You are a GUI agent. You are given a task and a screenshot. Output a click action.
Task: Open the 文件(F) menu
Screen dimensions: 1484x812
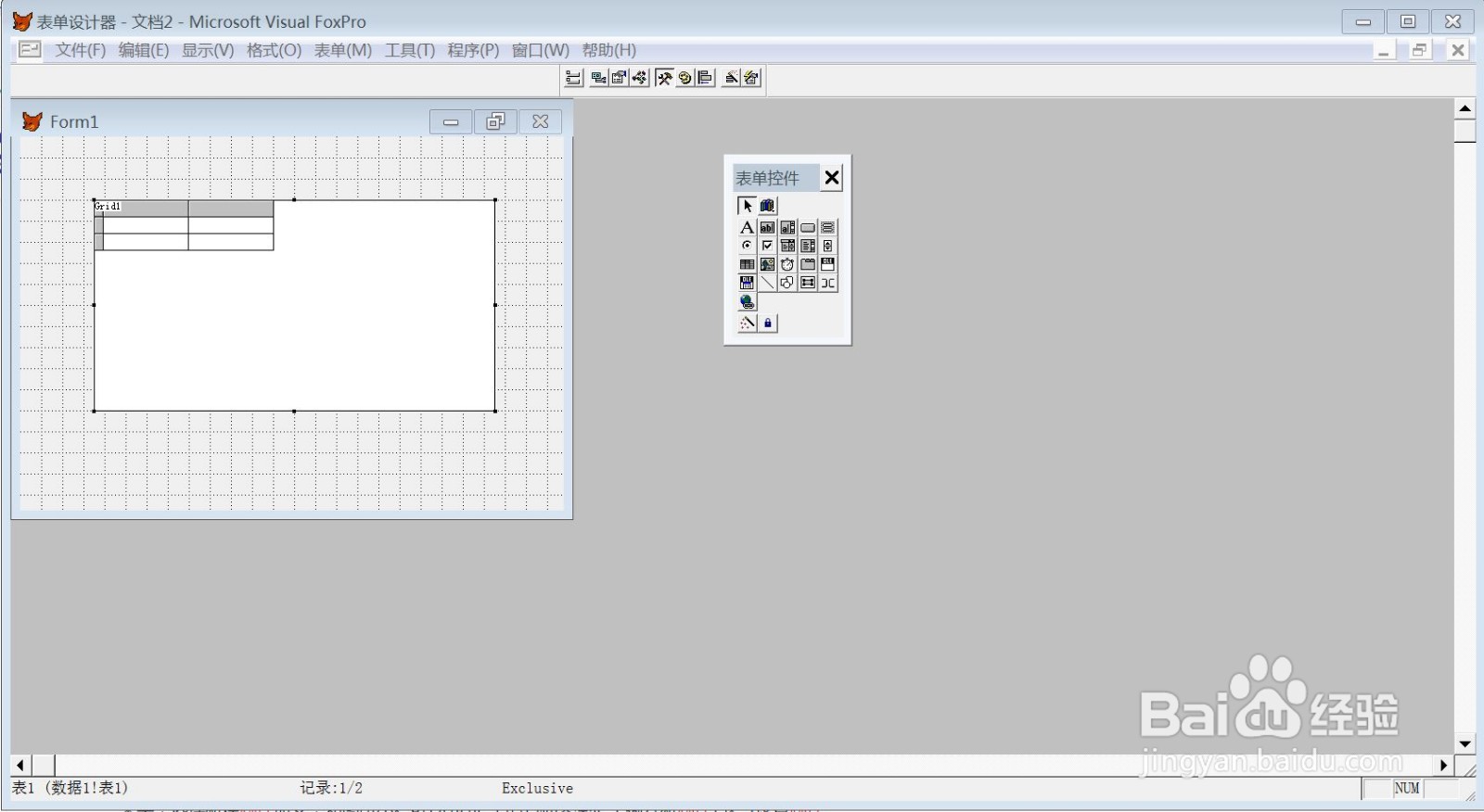81,50
